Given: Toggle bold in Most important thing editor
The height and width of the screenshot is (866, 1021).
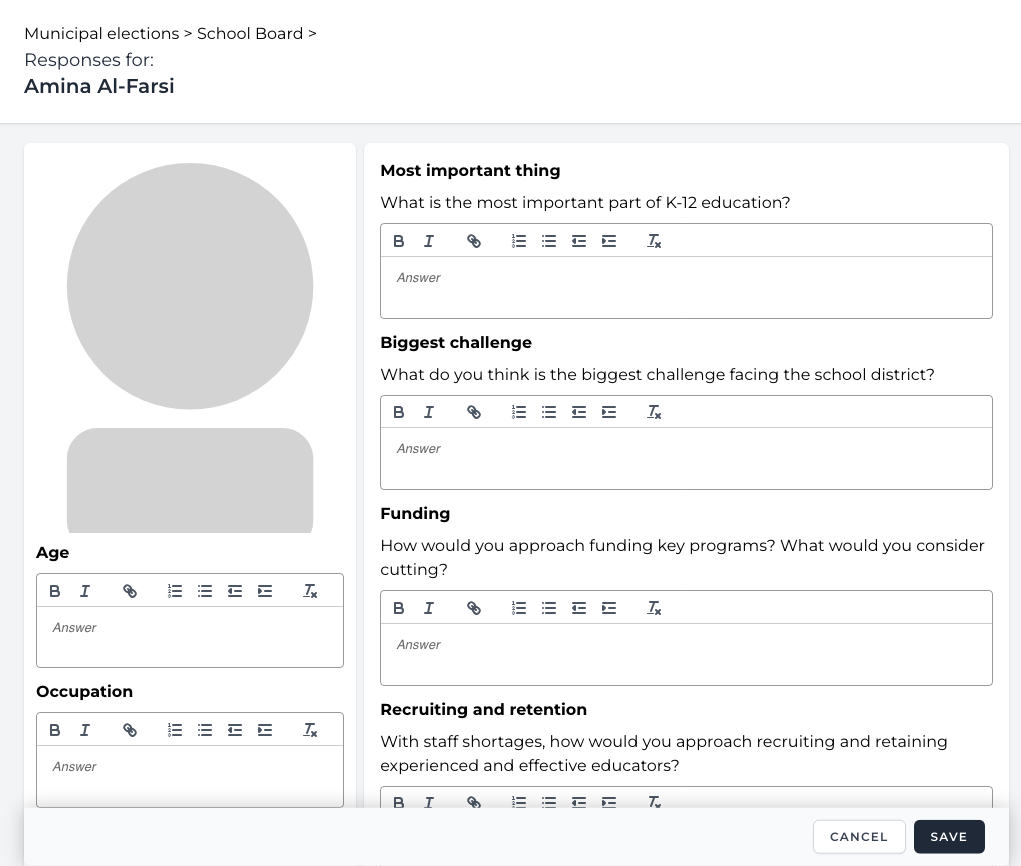Looking at the screenshot, I should 399,241.
